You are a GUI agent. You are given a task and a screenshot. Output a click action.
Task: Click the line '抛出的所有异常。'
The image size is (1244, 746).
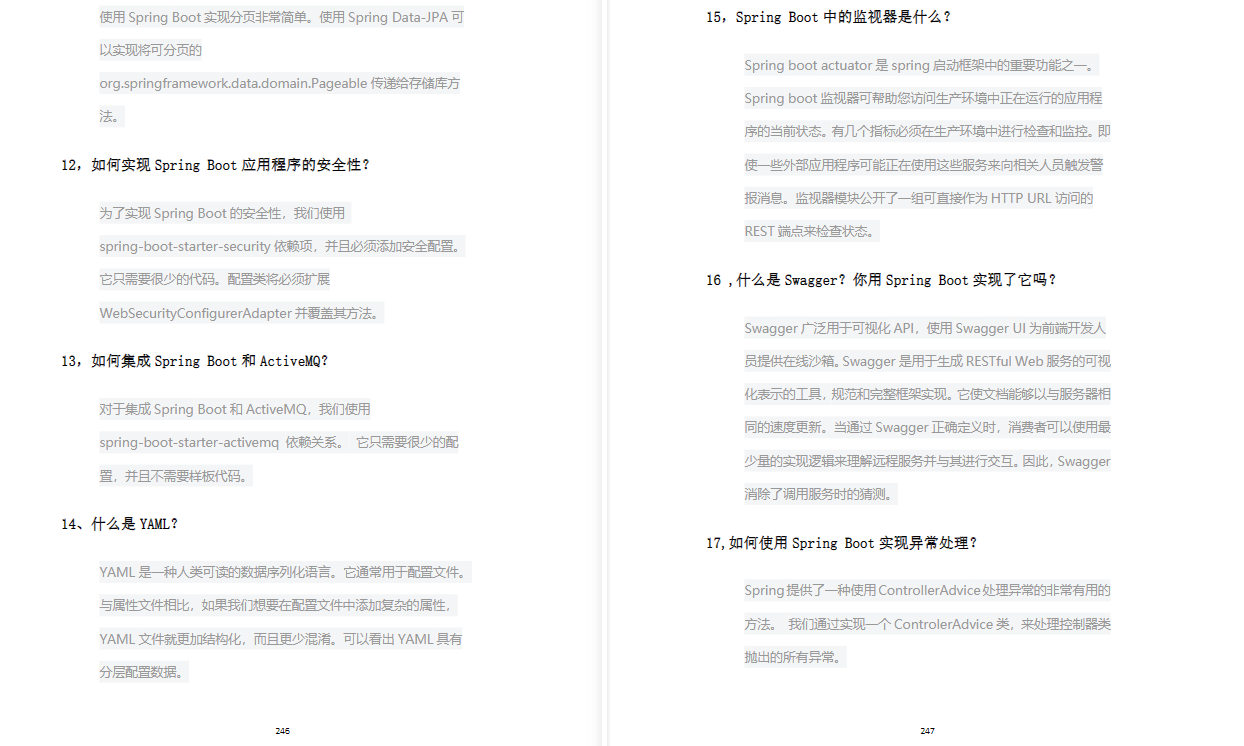[x=795, y=657]
